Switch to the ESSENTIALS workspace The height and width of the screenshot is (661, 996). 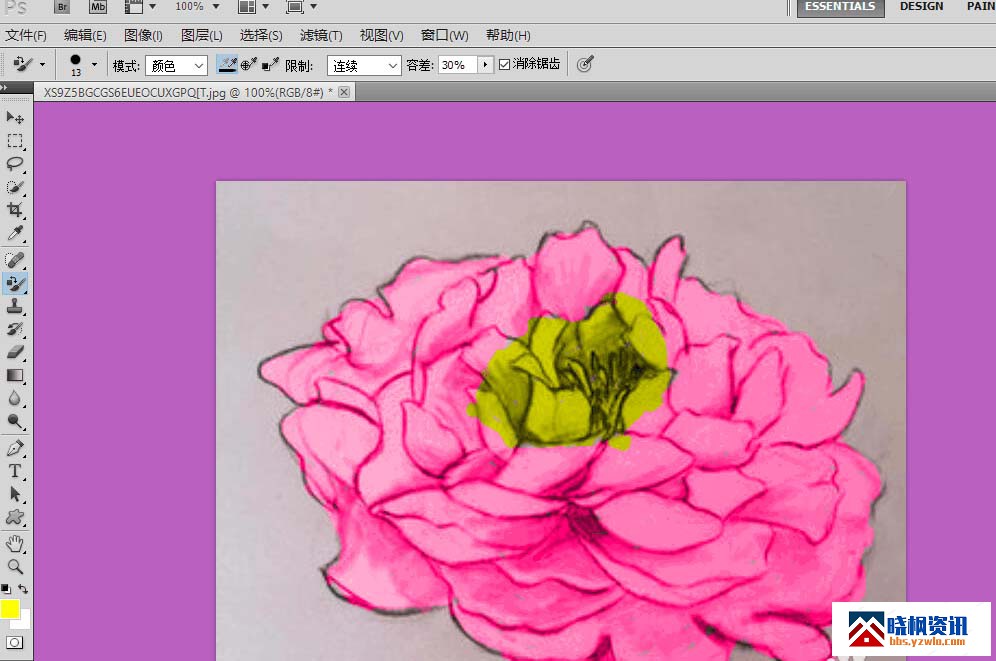(840, 7)
